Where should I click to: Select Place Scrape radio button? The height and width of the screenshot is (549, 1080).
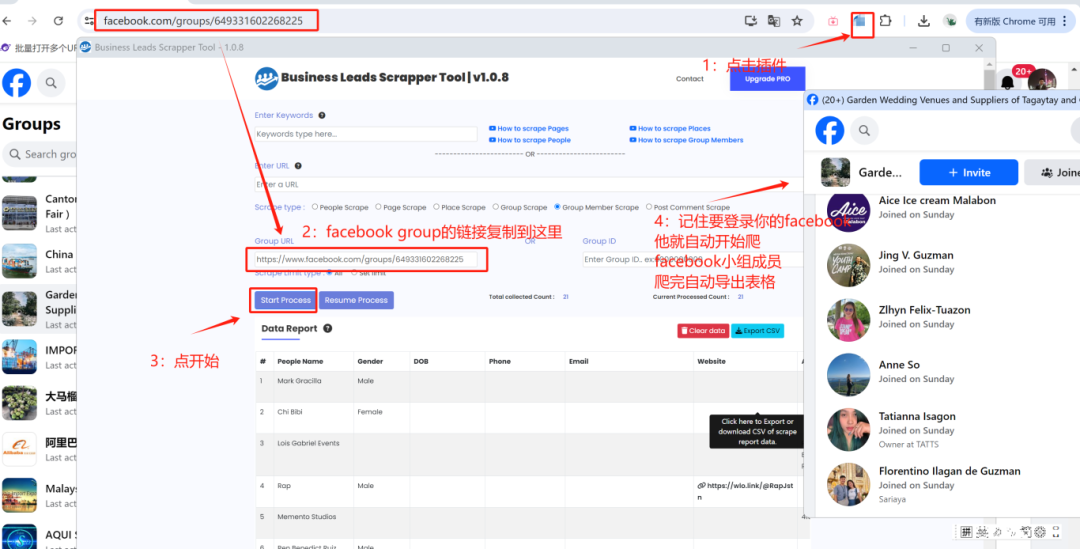pyautogui.click(x=436, y=207)
